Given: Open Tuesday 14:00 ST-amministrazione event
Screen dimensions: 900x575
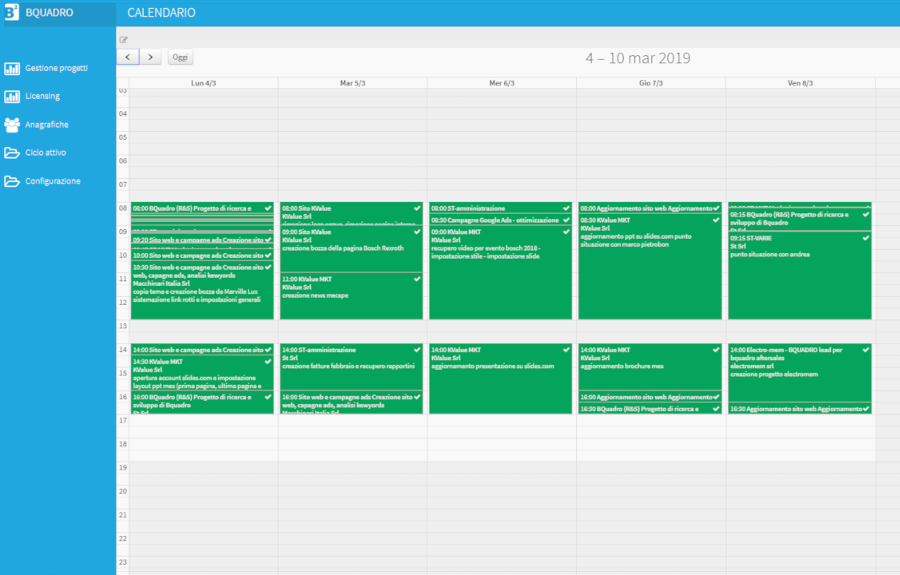Looking at the screenshot, I should pyautogui.click(x=351, y=367).
